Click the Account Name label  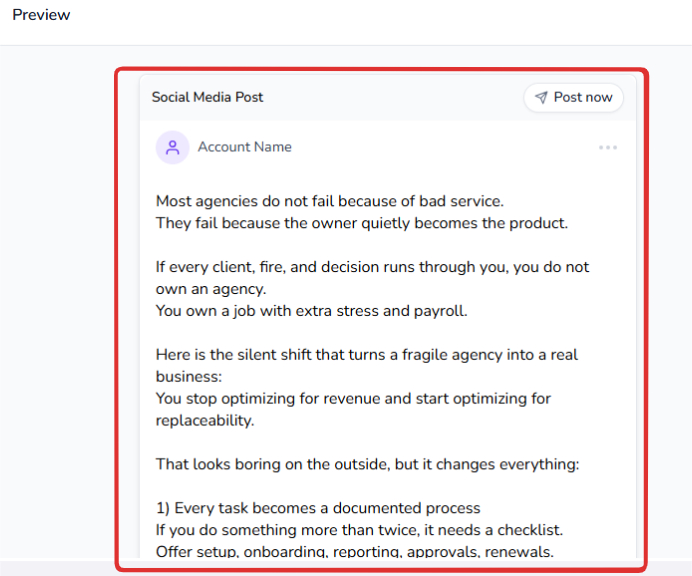click(244, 147)
